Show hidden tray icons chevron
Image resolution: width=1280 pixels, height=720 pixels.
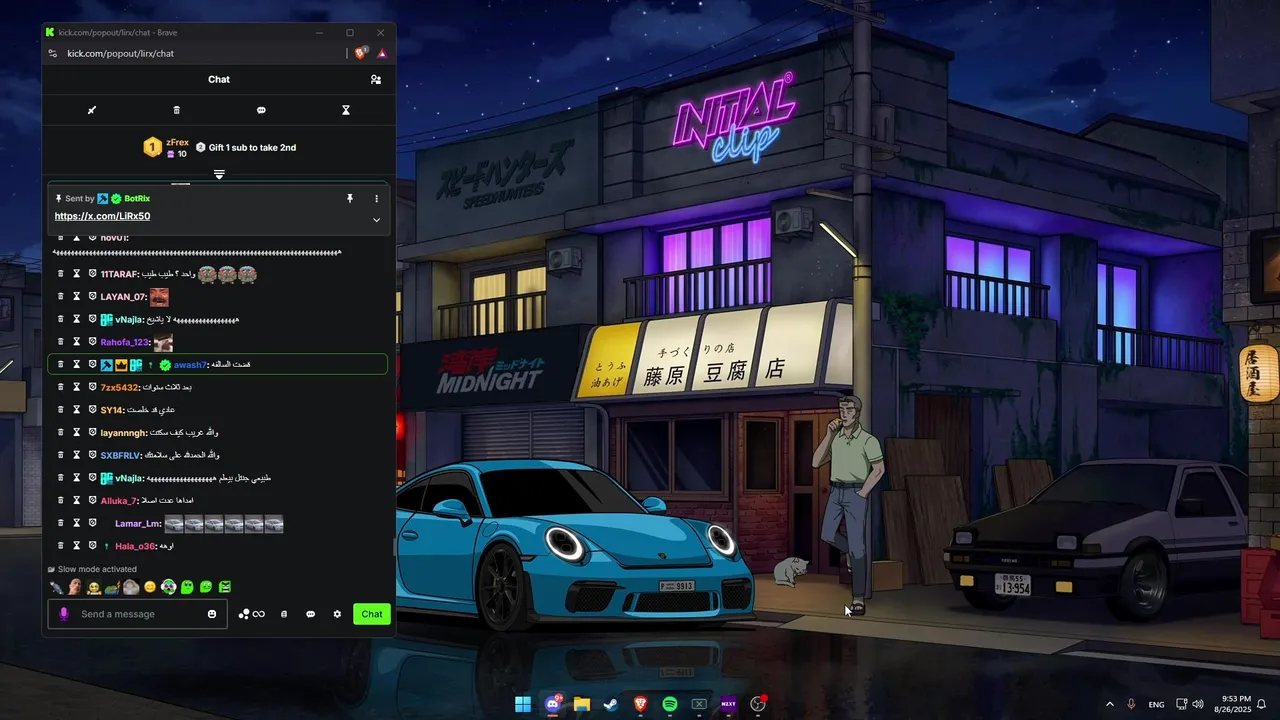(1109, 704)
